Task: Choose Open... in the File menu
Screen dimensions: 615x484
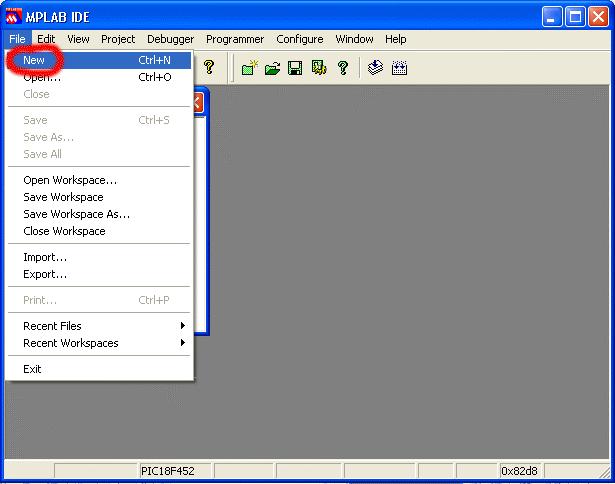Action: point(100,77)
